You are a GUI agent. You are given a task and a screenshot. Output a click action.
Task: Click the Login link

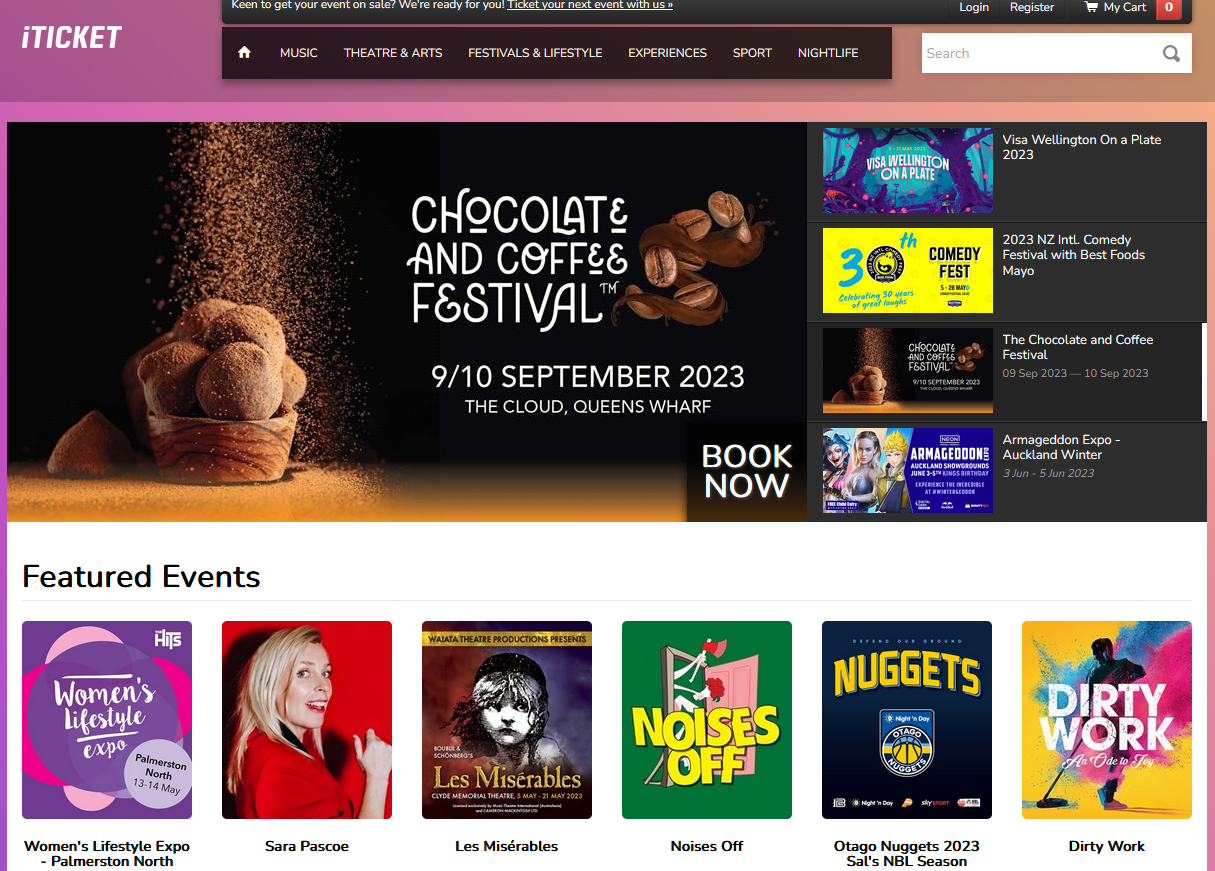pyautogui.click(x=974, y=7)
